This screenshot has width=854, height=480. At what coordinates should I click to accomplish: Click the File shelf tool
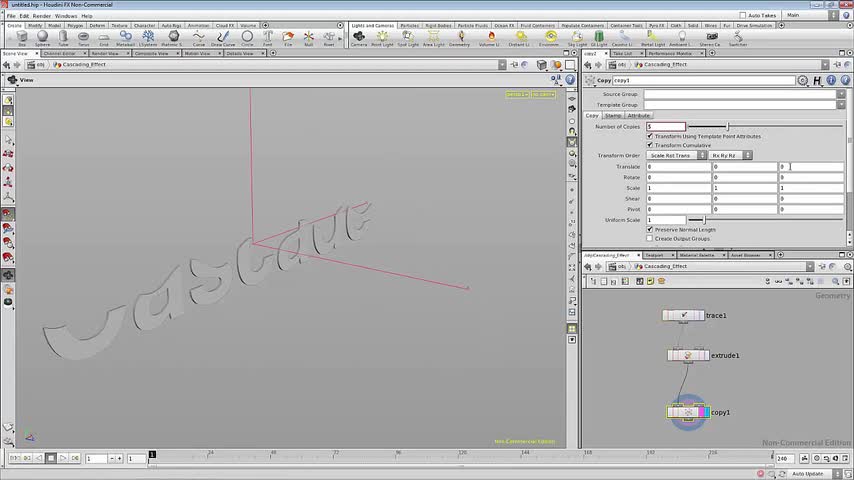click(288, 38)
